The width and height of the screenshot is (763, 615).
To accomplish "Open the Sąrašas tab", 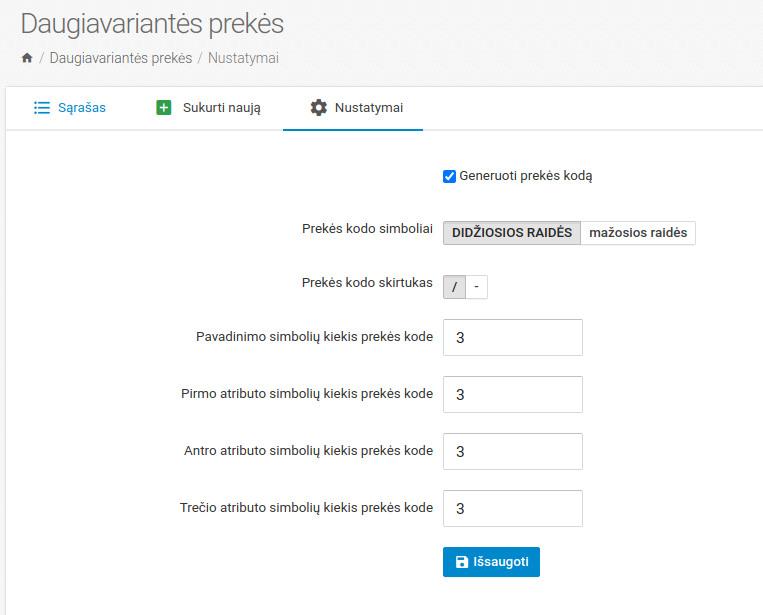I will pyautogui.click(x=82, y=107).
